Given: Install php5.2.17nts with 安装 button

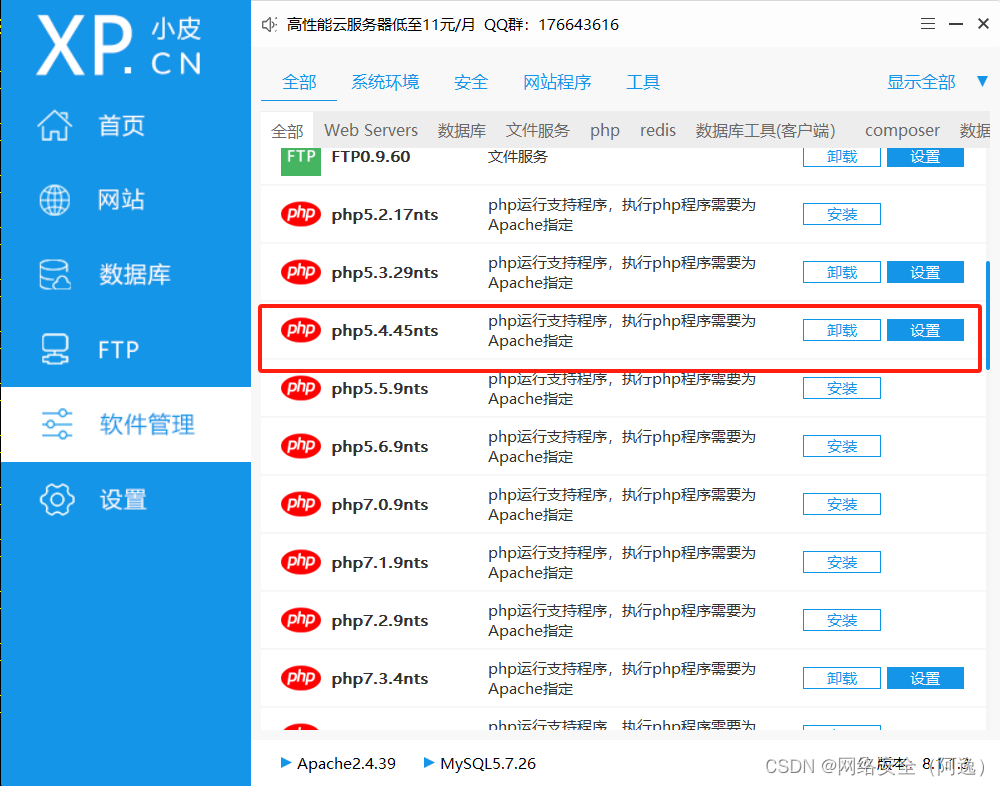Looking at the screenshot, I should tap(841, 214).
